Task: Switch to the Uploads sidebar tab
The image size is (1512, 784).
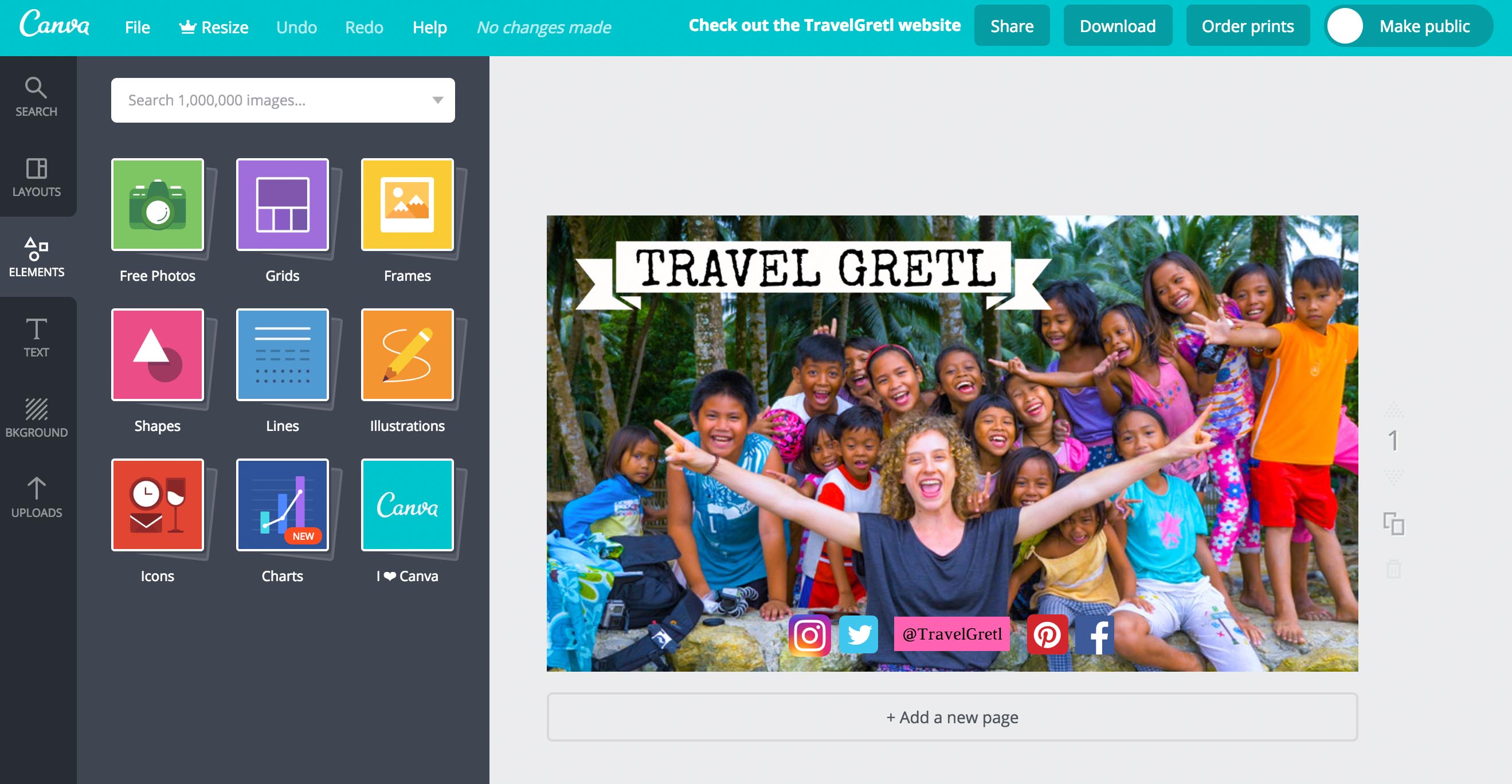Action: pos(36,497)
